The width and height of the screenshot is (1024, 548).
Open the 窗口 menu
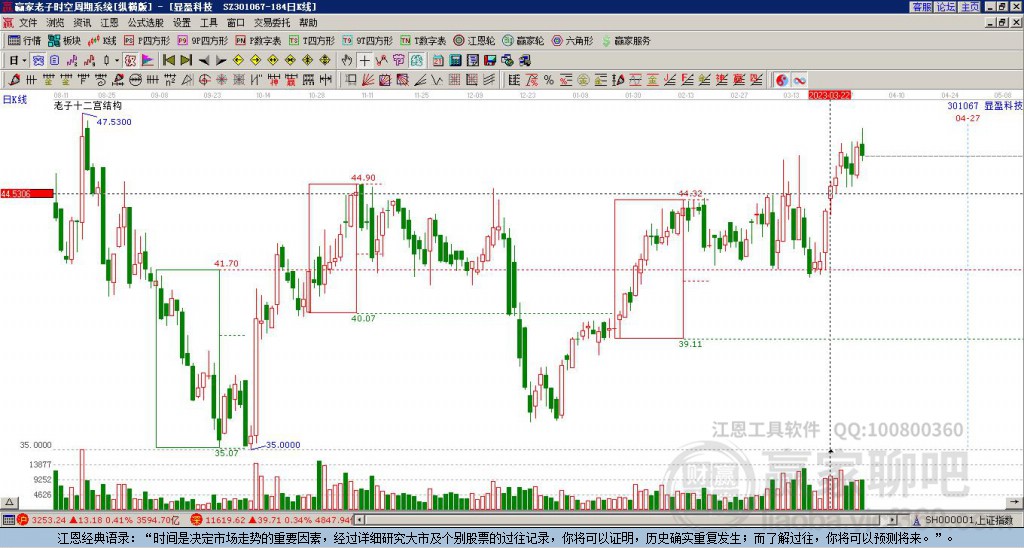pos(236,23)
